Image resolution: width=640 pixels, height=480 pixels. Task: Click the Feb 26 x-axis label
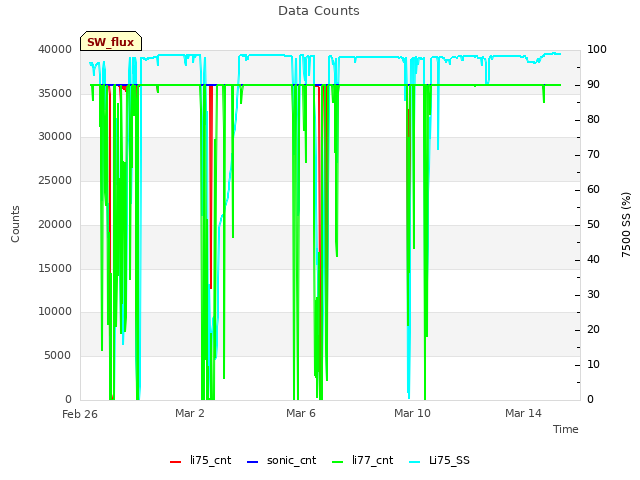coord(80,414)
